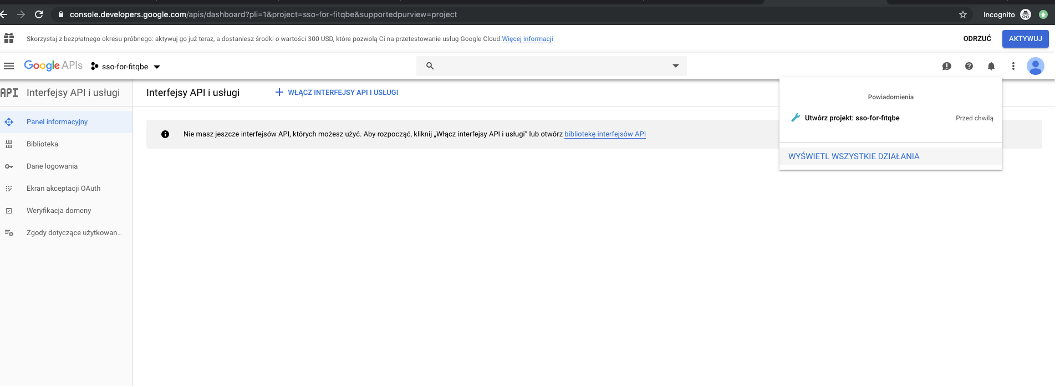Go back with the browser back arrow

click(x=3, y=14)
